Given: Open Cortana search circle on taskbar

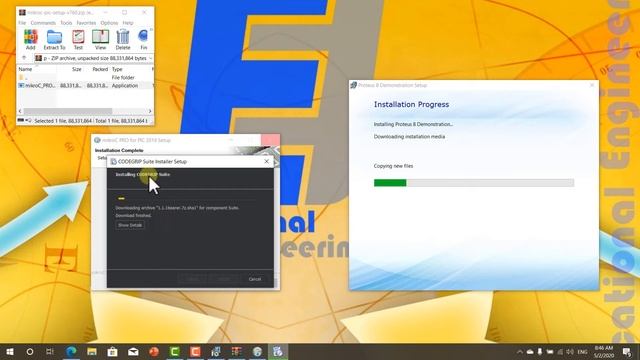Looking at the screenshot, I should coord(30,351).
